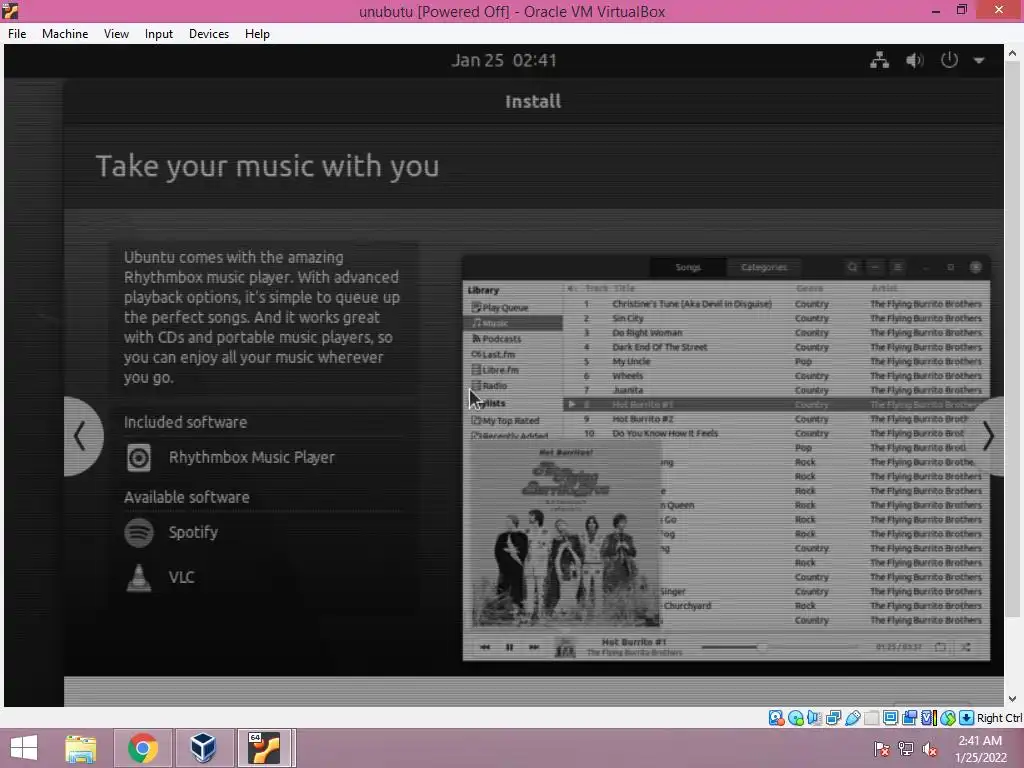The image size is (1024, 768).
Task: Open VirtualBox Manager from the taskbar
Action: [x=203, y=748]
